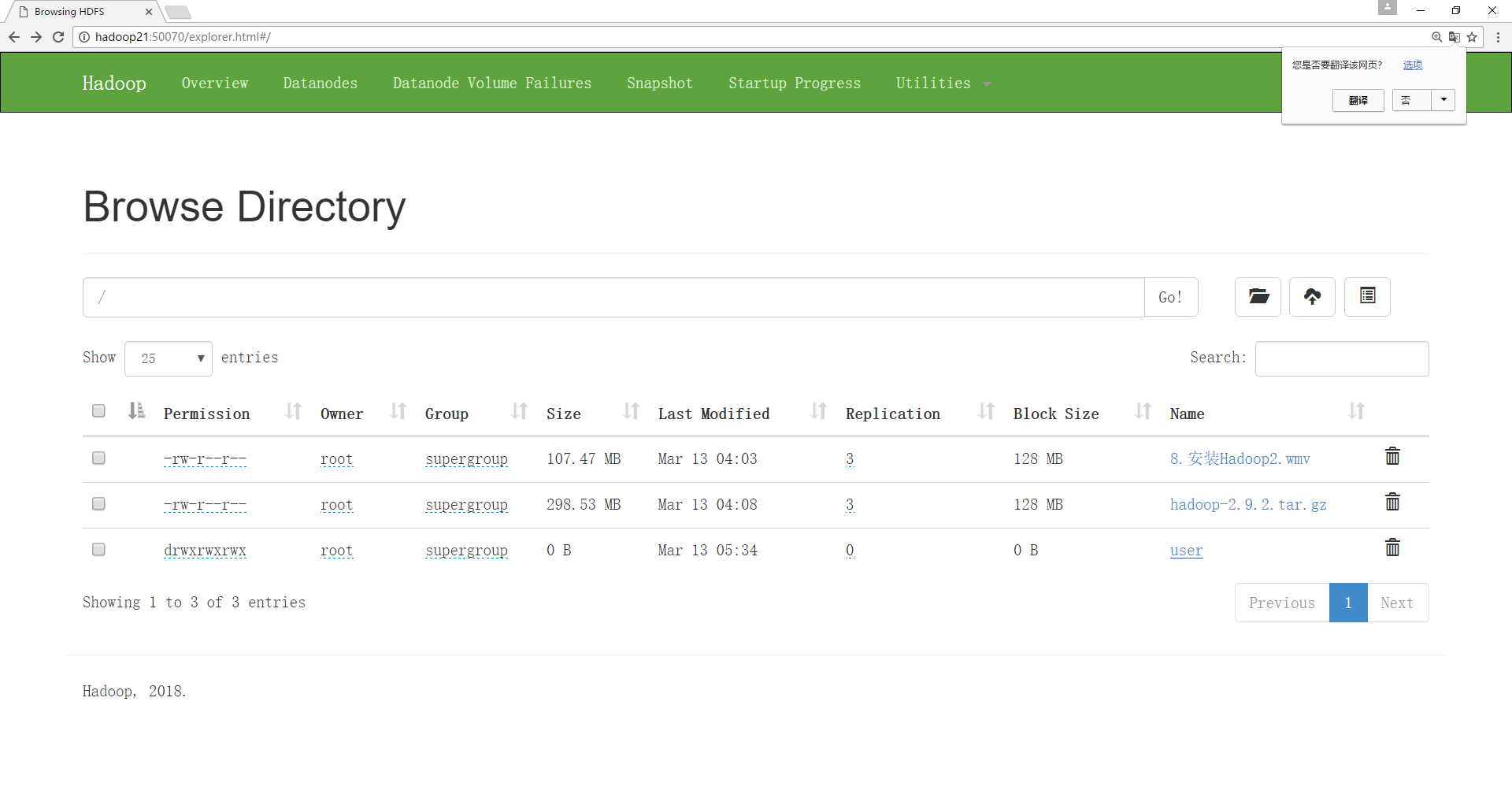
Task: Click the user profile icon in title bar
Action: click(1388, 8)
